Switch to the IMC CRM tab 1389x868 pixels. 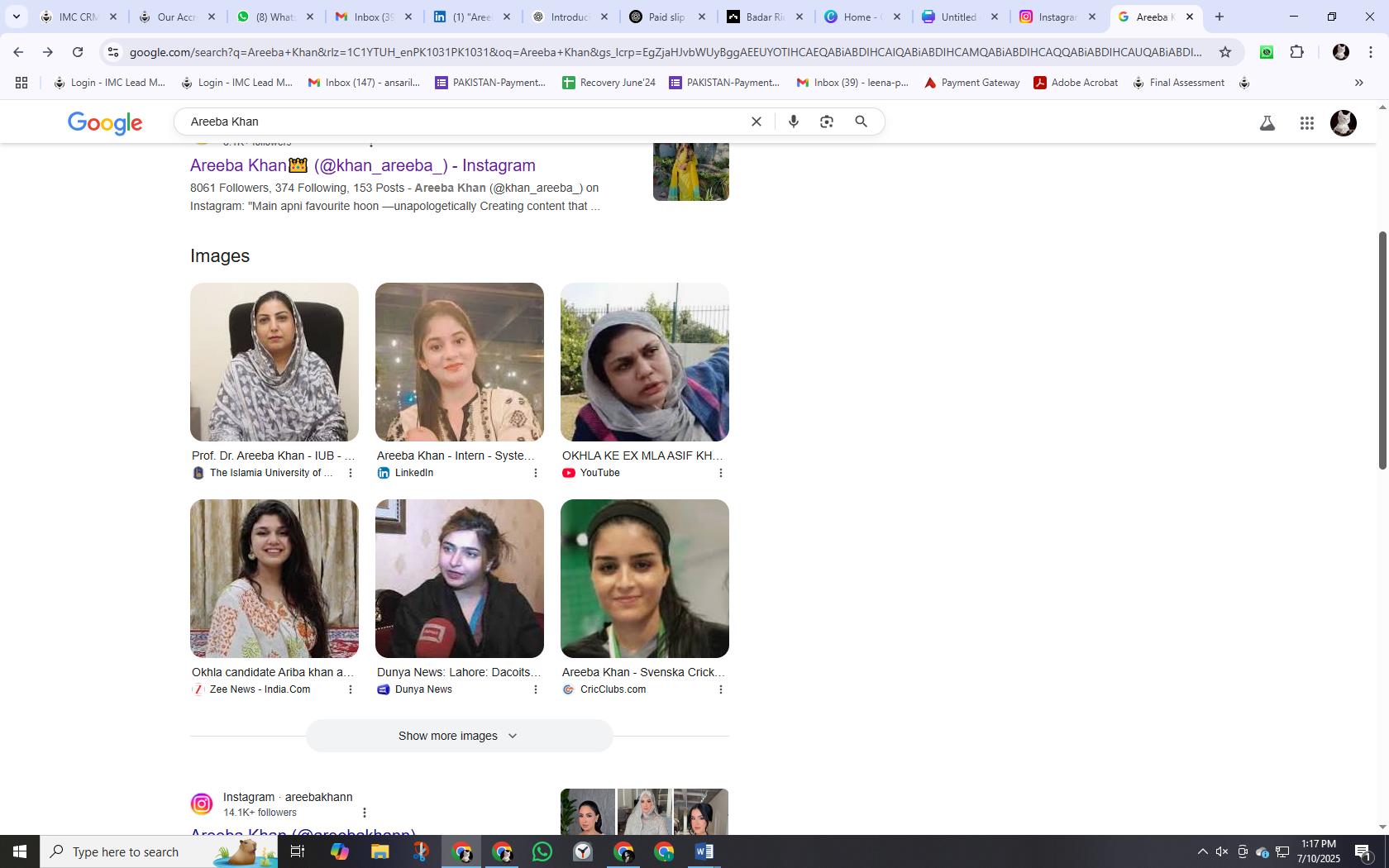tap(79, 17)
